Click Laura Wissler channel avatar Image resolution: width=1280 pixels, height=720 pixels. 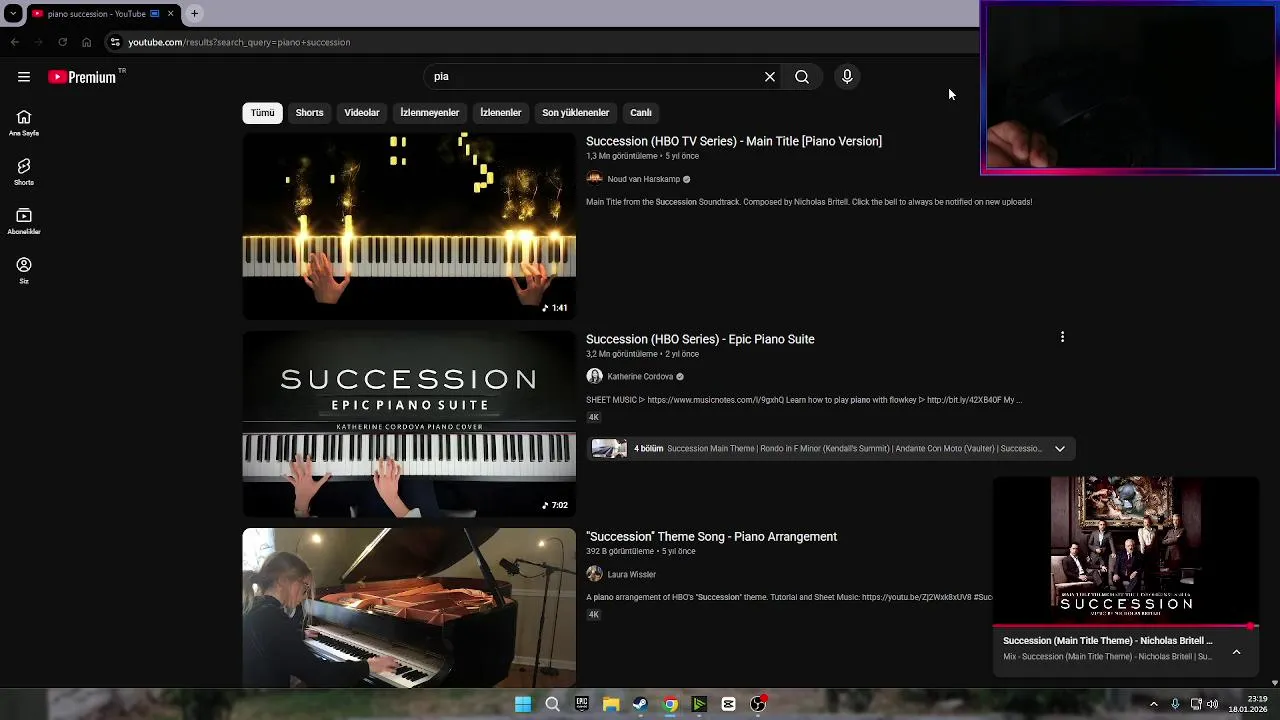pyautogui.click(x=594, y=574)
